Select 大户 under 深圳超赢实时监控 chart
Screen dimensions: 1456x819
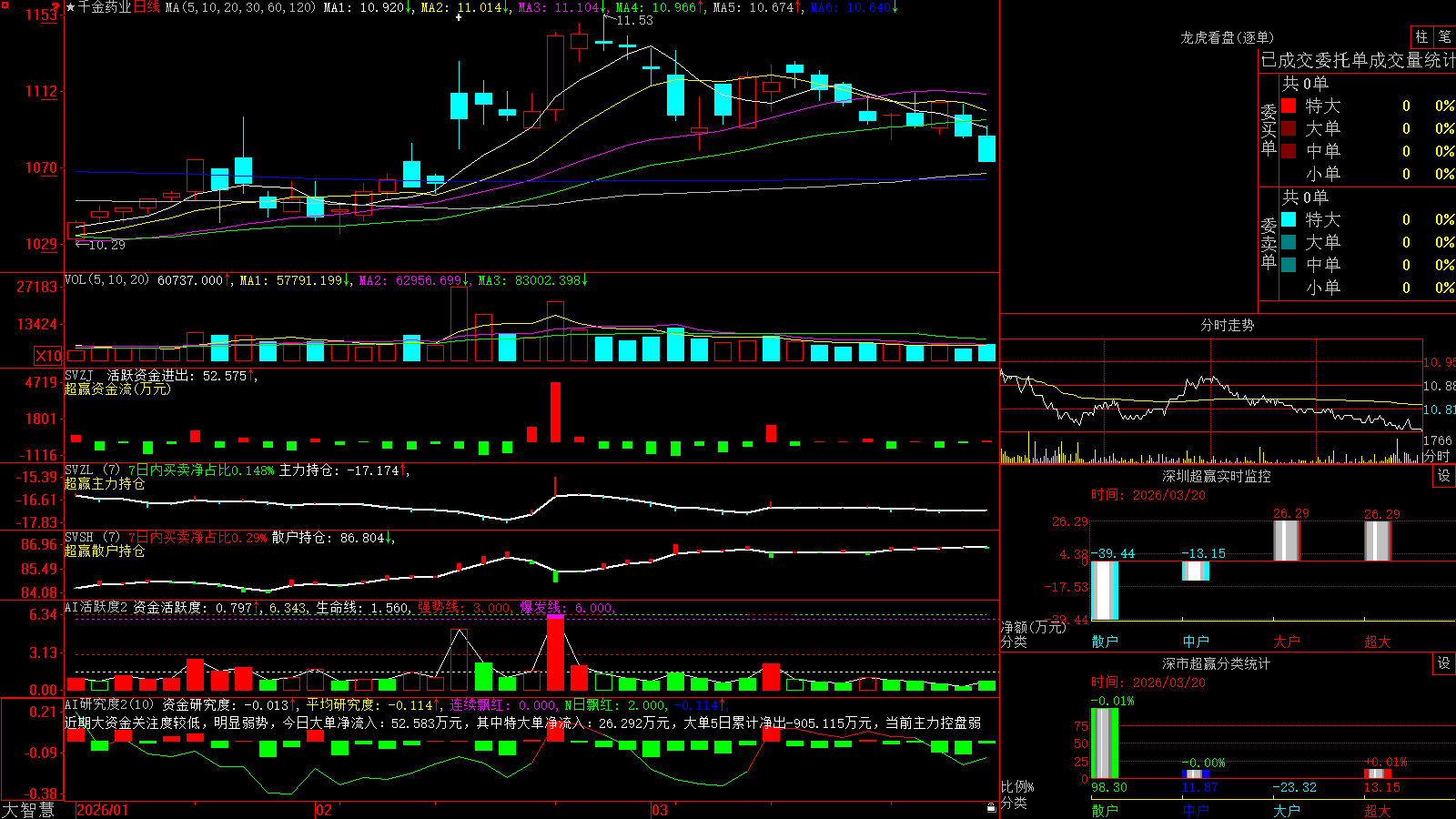(1287, 642)
